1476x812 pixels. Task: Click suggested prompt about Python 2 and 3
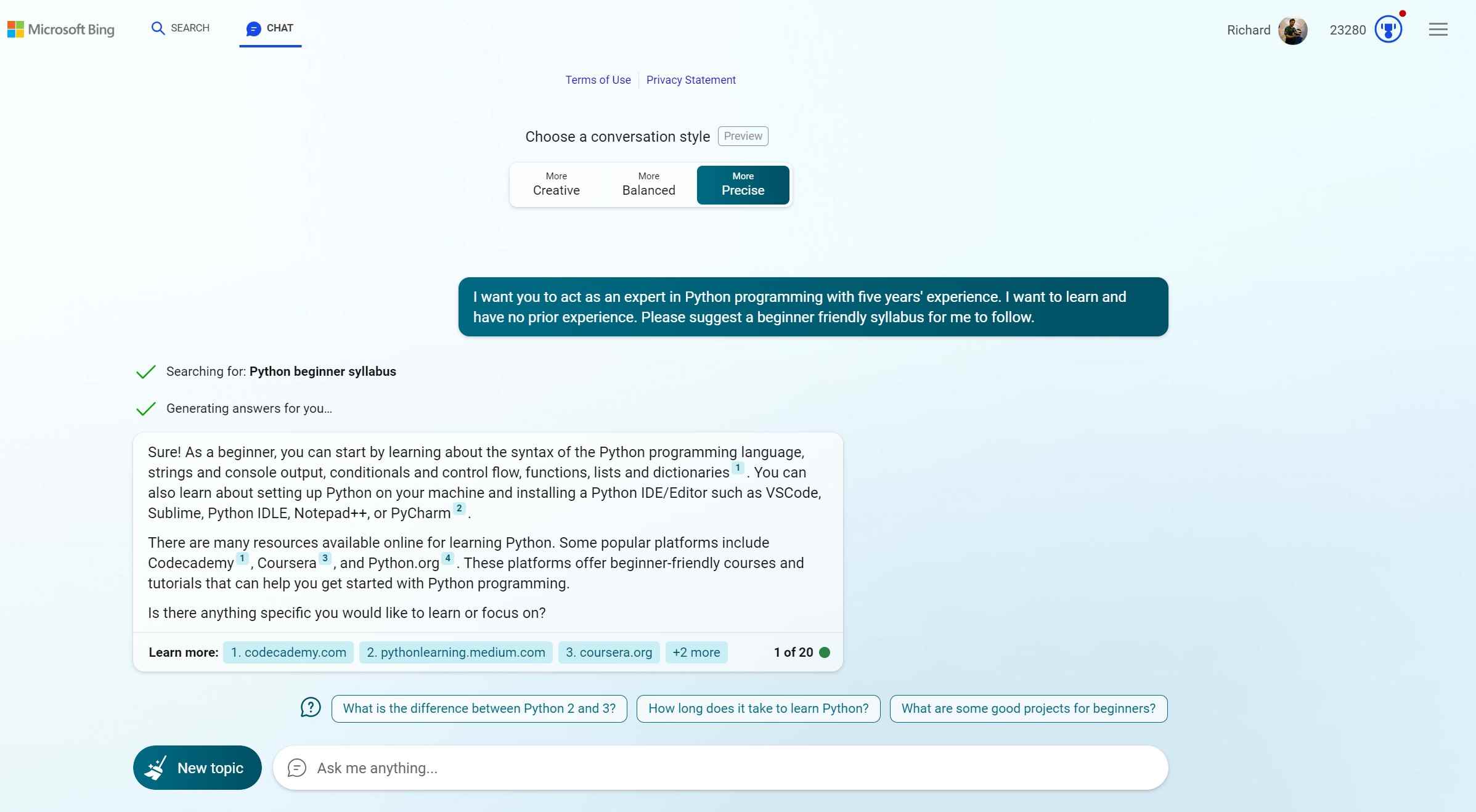click(479, 707)
